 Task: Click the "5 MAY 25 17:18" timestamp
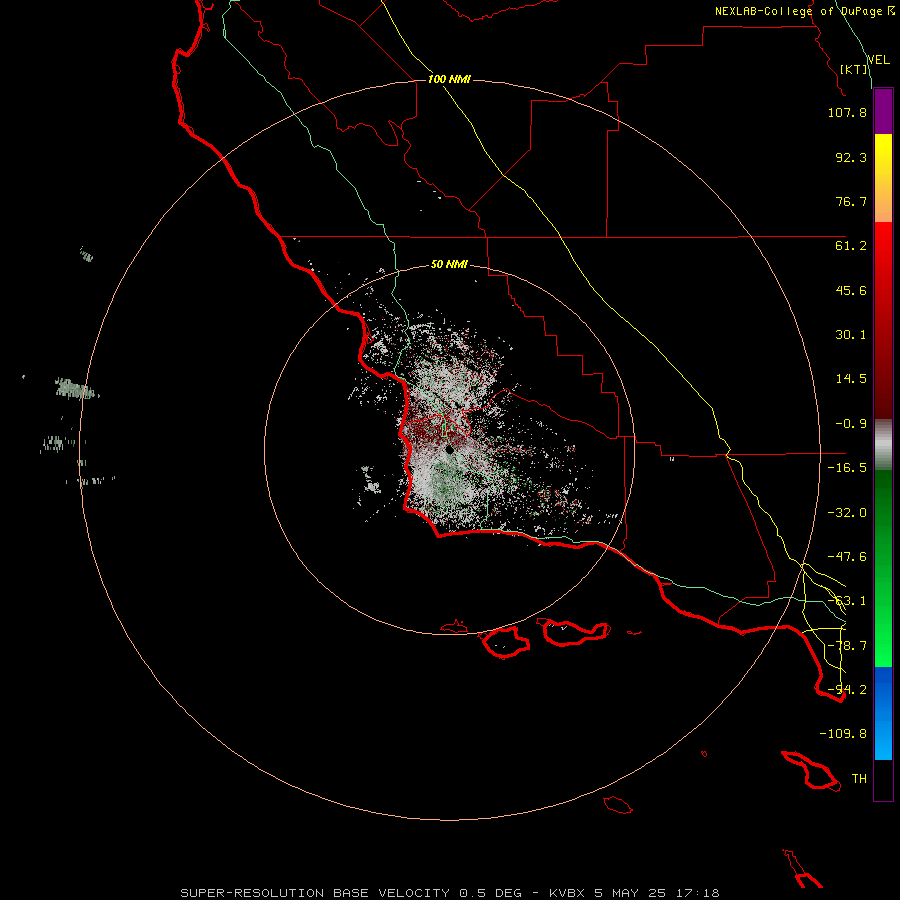coord(657,893)
